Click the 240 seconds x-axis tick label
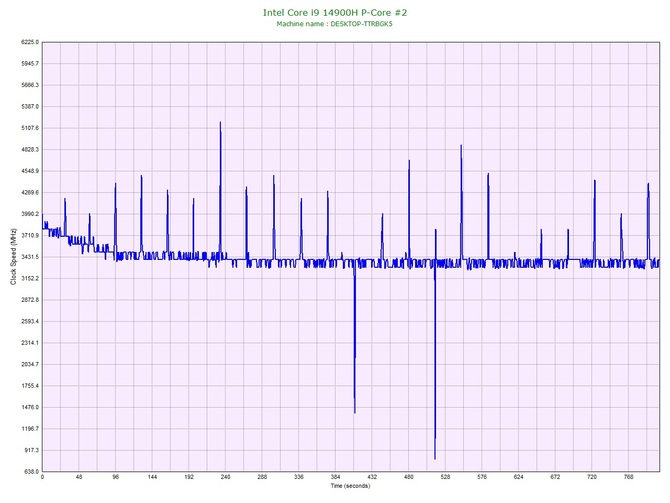This screenshot has width=670, height=503. click(x=226, y=477)
